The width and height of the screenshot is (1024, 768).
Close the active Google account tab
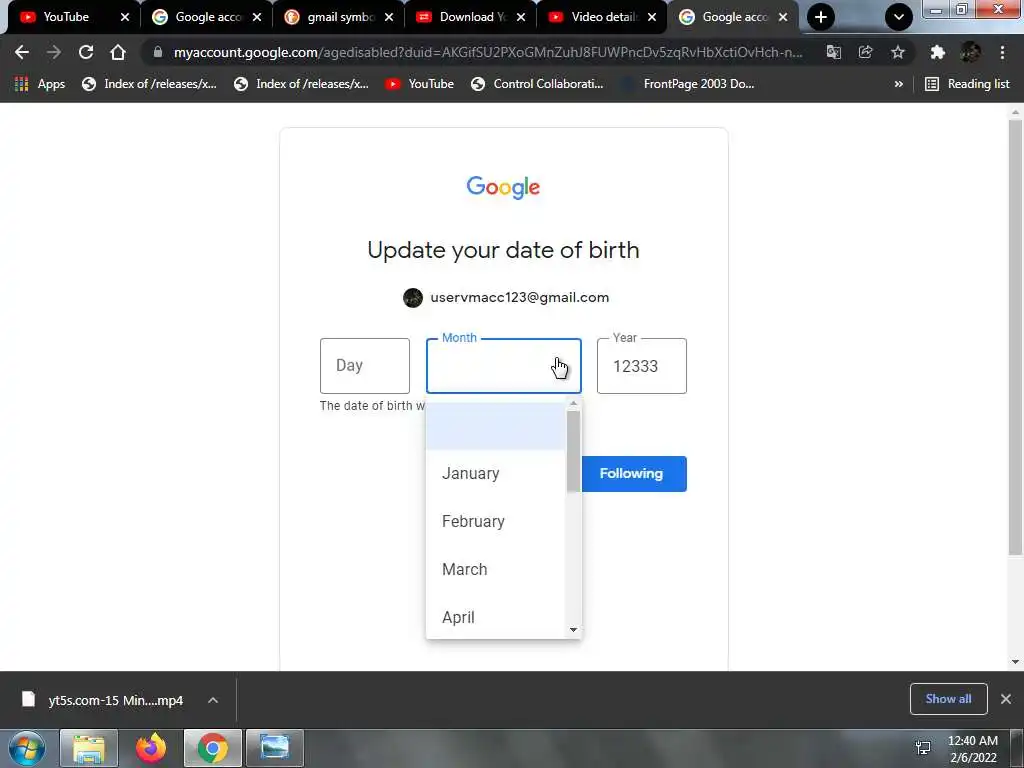point(783,17)
